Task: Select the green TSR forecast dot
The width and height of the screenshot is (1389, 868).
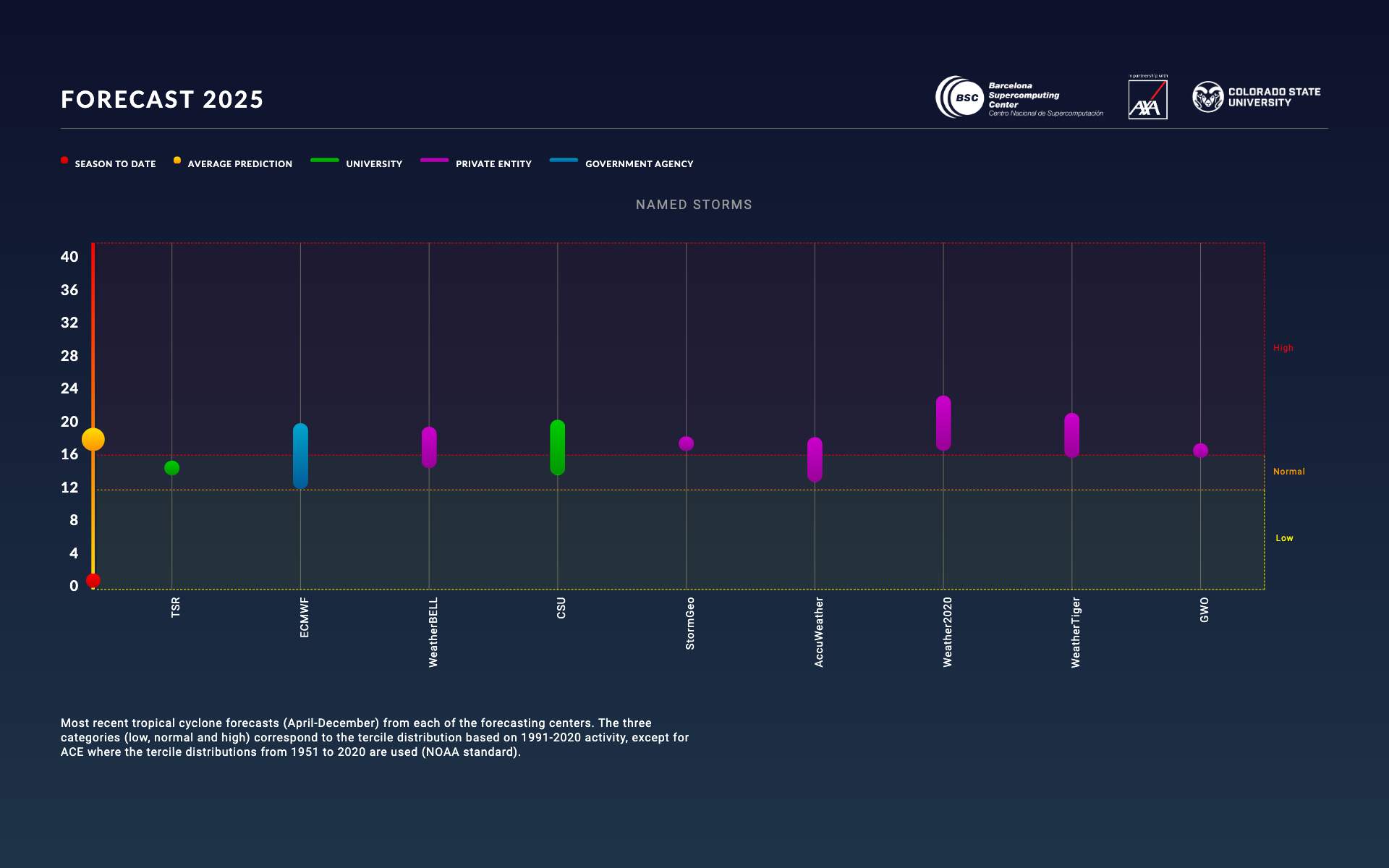Action: pyautogui.click(x=171, y=469)
